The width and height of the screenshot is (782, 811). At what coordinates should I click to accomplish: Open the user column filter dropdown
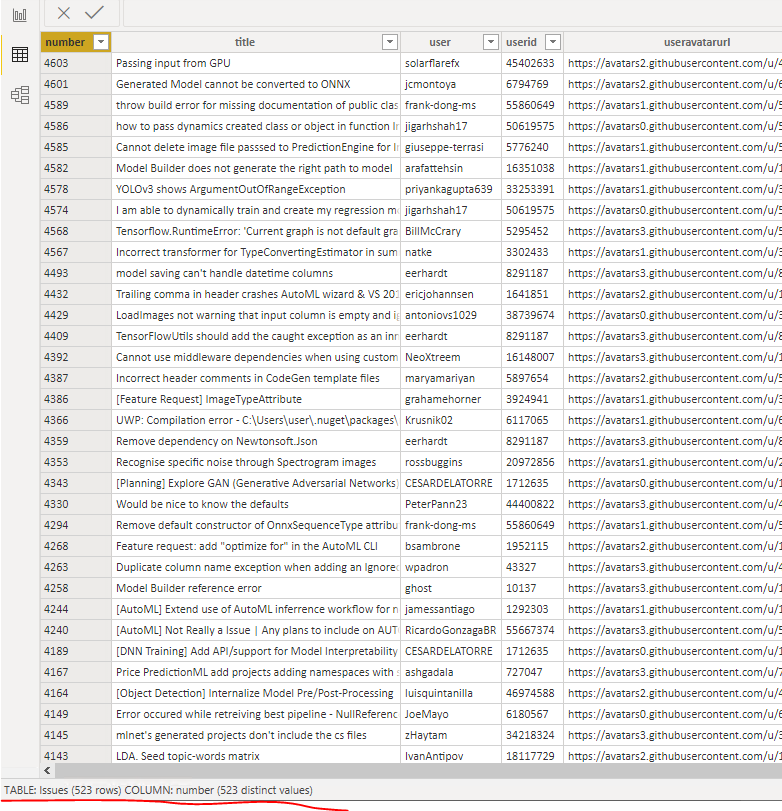(x=490, y=42)
